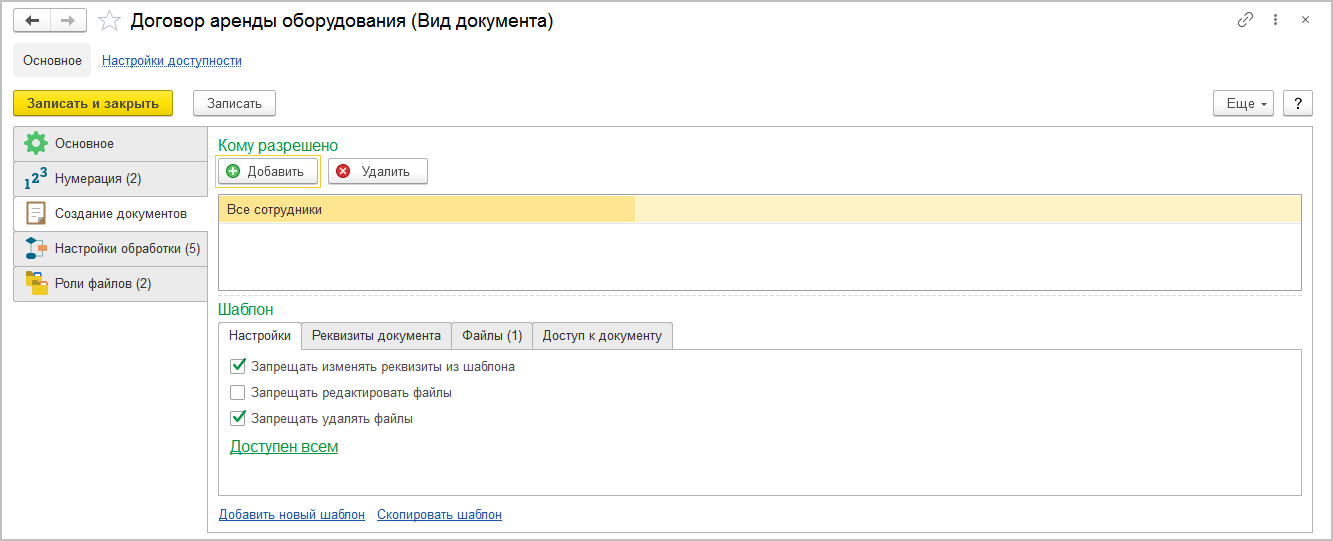Toggle 'Запрещать изменять реквизиты из шаблона'
The width and height of the screenshot is (1333, 541).
tap(238, 367)
